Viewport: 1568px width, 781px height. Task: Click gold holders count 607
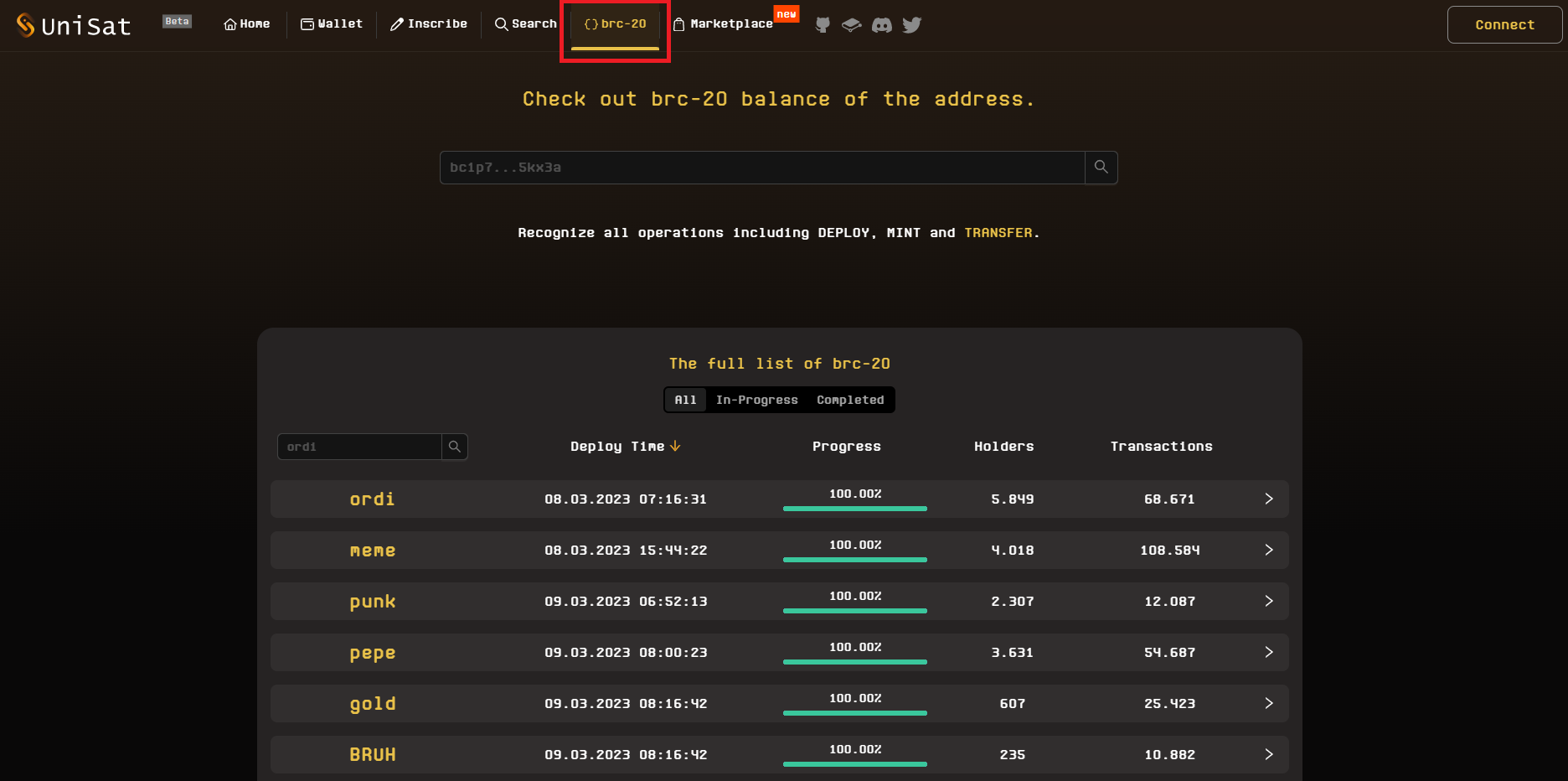pos(1013,704)
